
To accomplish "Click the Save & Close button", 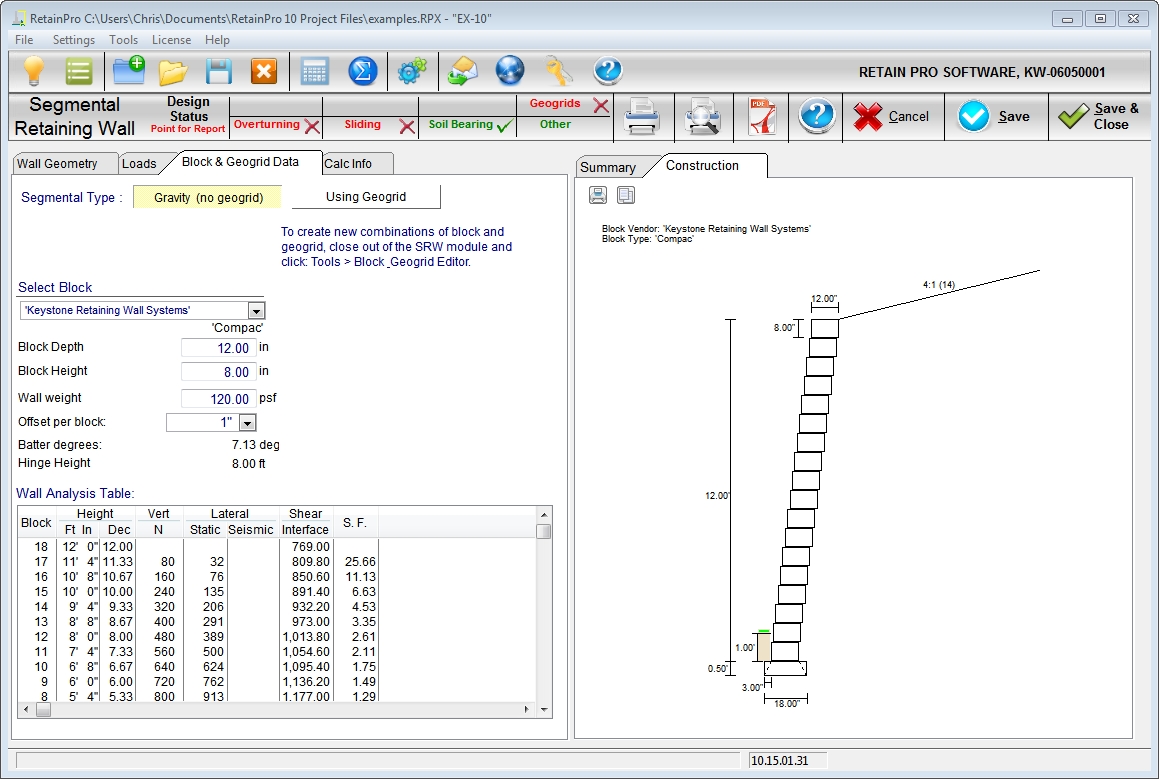I will [1097, 117].
